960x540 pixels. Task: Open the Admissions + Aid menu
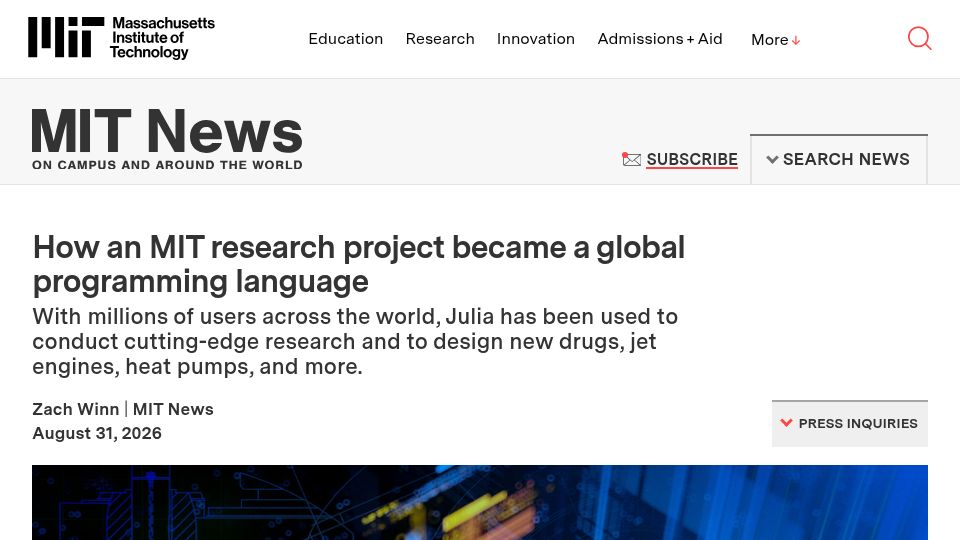[660, 39]
